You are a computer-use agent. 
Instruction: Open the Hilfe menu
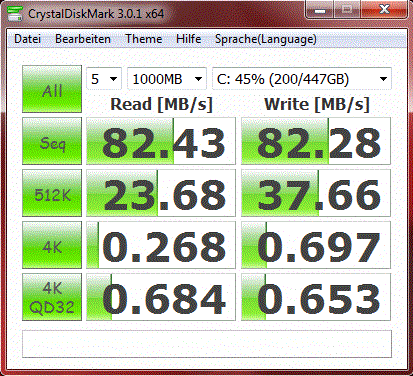(189, 39)
